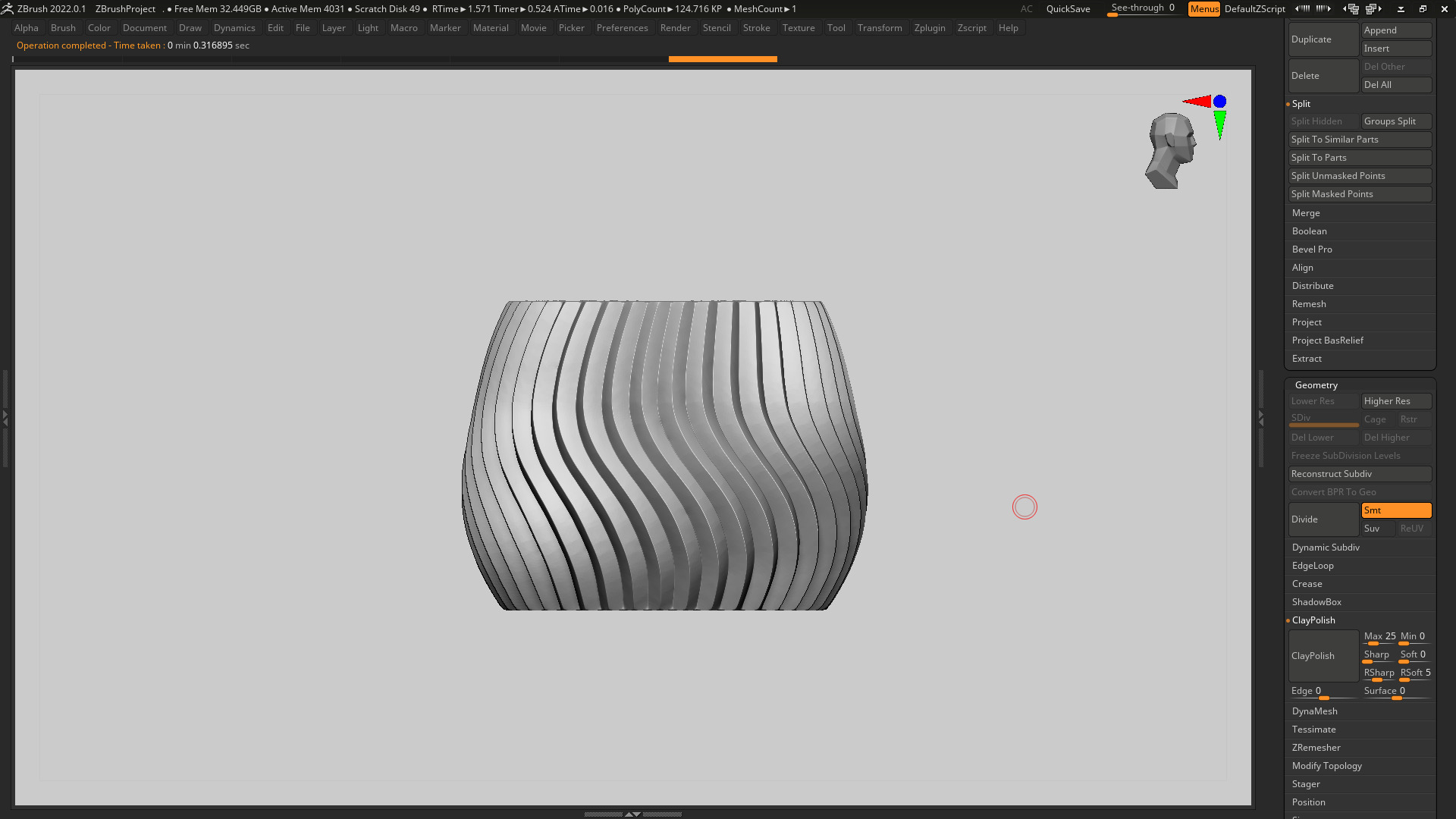Expand the DynaMesh section
This screenshot has height=819, width=1456.
point(1314,711)
